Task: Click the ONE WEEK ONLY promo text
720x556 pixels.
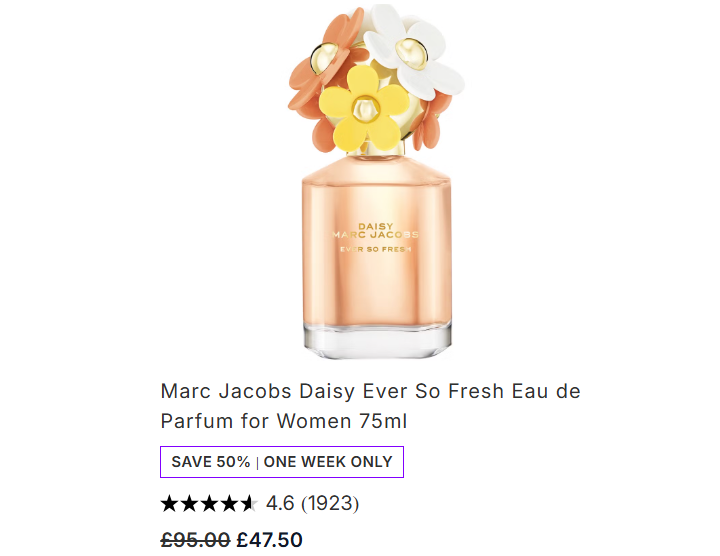Action: pyautogui.click(x=328, y=462)
